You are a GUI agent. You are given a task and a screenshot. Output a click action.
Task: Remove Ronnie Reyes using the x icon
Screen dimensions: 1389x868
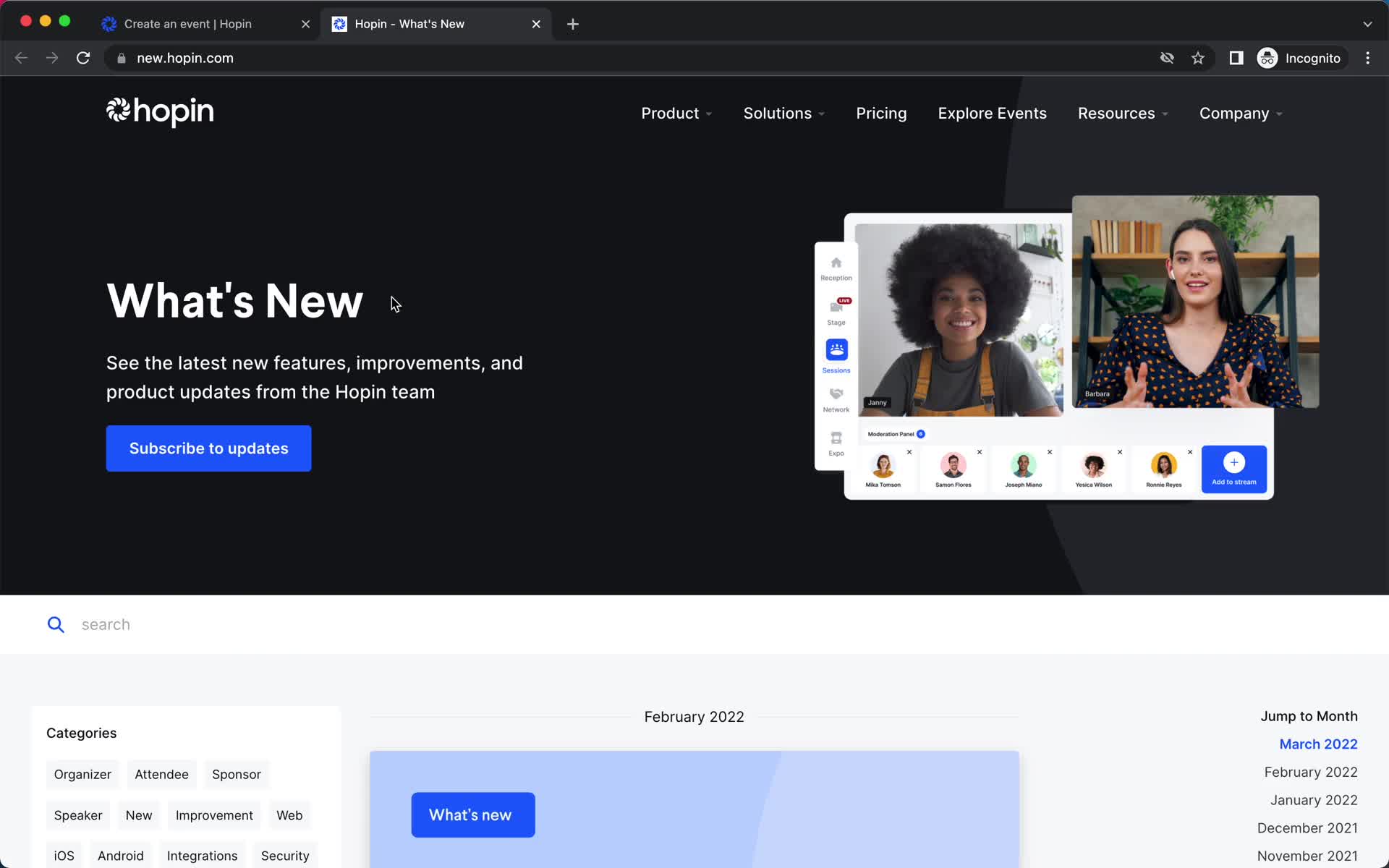[x=1190, y=452]
